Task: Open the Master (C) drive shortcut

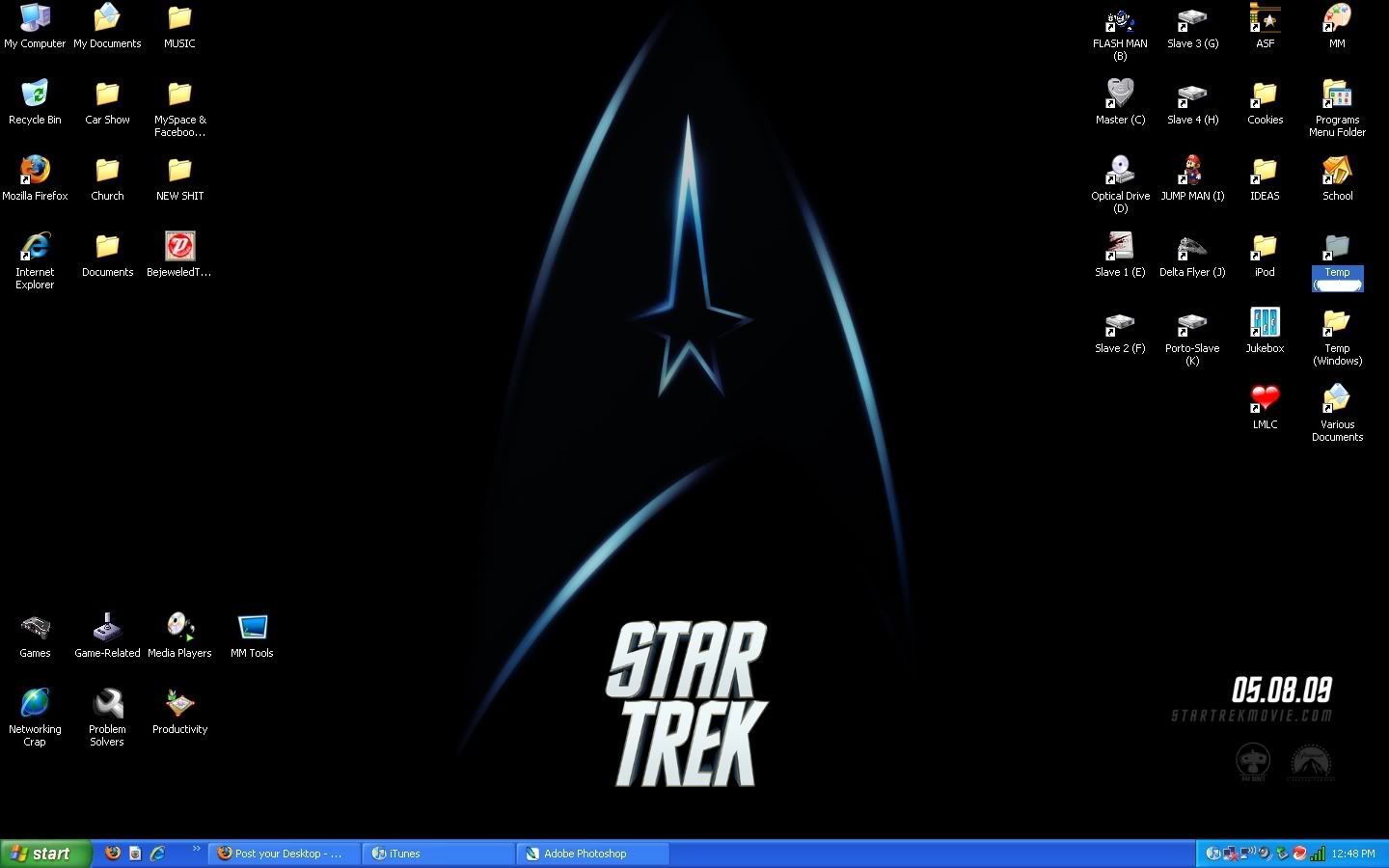Action: [x=1120, y=102]
